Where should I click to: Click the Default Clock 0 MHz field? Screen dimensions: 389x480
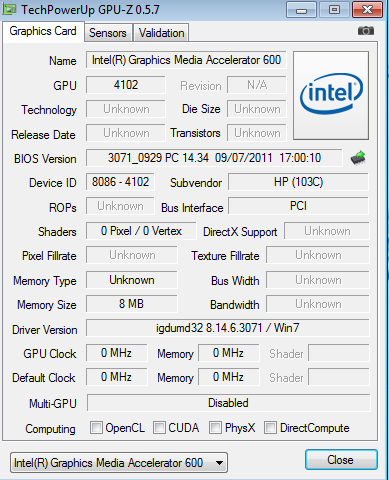pos(116,377)
